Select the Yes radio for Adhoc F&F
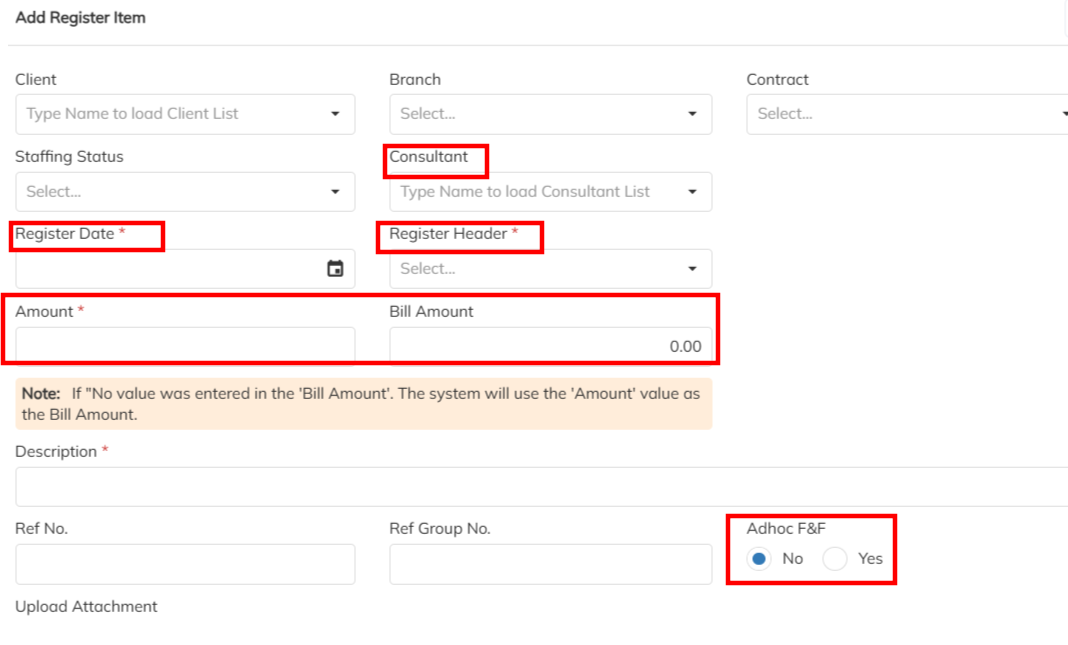Image resolution: width=1068 pixels, height=645 pixels. (x=835, y=559)
